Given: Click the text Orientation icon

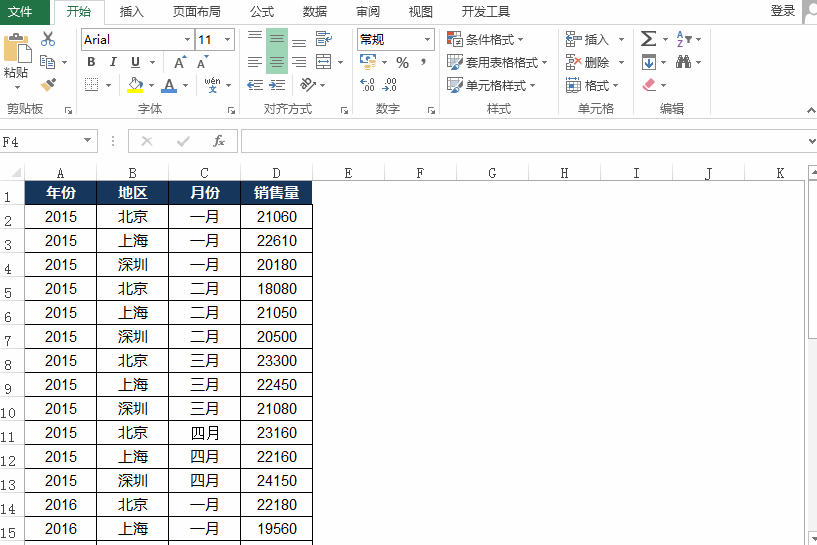Looking at the screenshot, I should (307, 84).
